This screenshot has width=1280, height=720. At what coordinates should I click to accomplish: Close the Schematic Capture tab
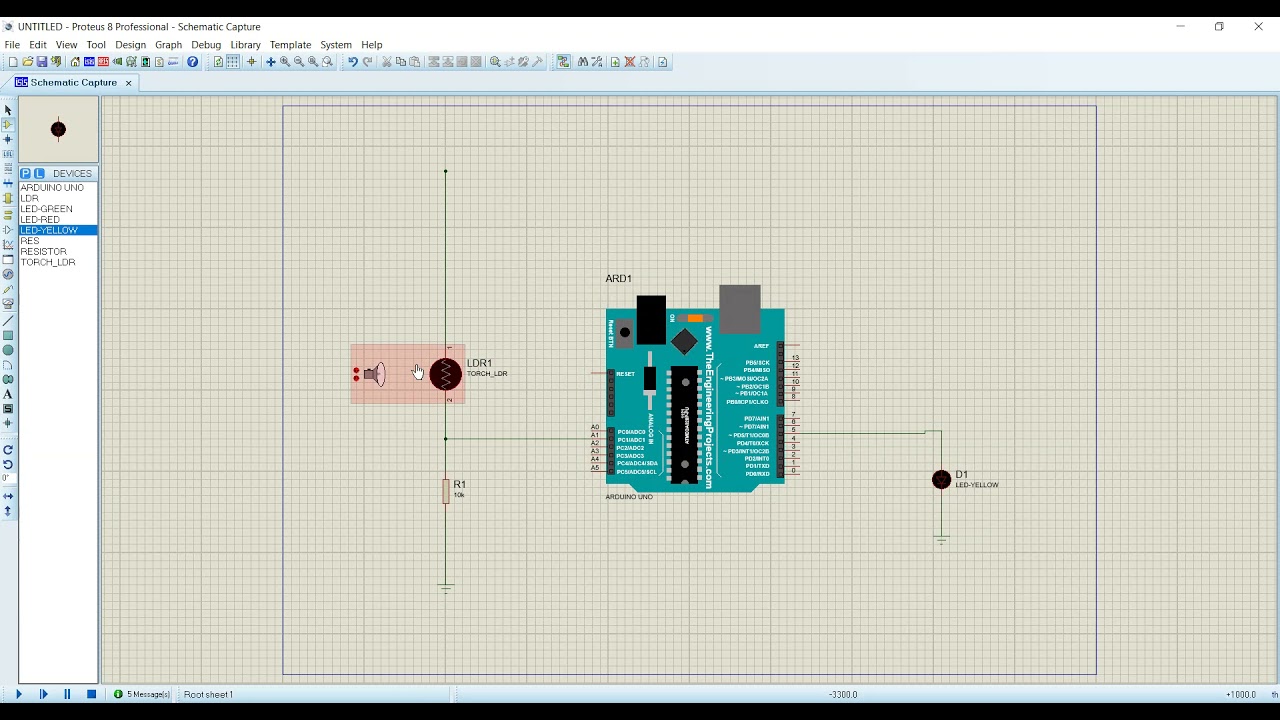coord(128,83)
